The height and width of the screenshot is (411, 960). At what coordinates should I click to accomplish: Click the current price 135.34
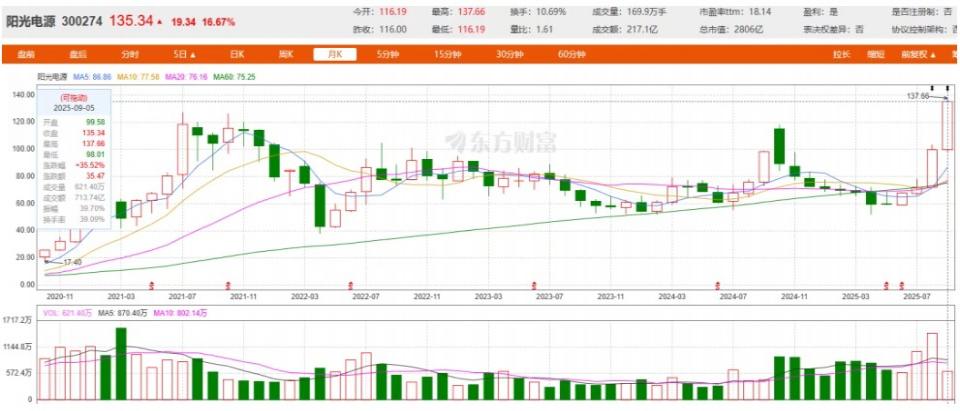pos(131,20)
